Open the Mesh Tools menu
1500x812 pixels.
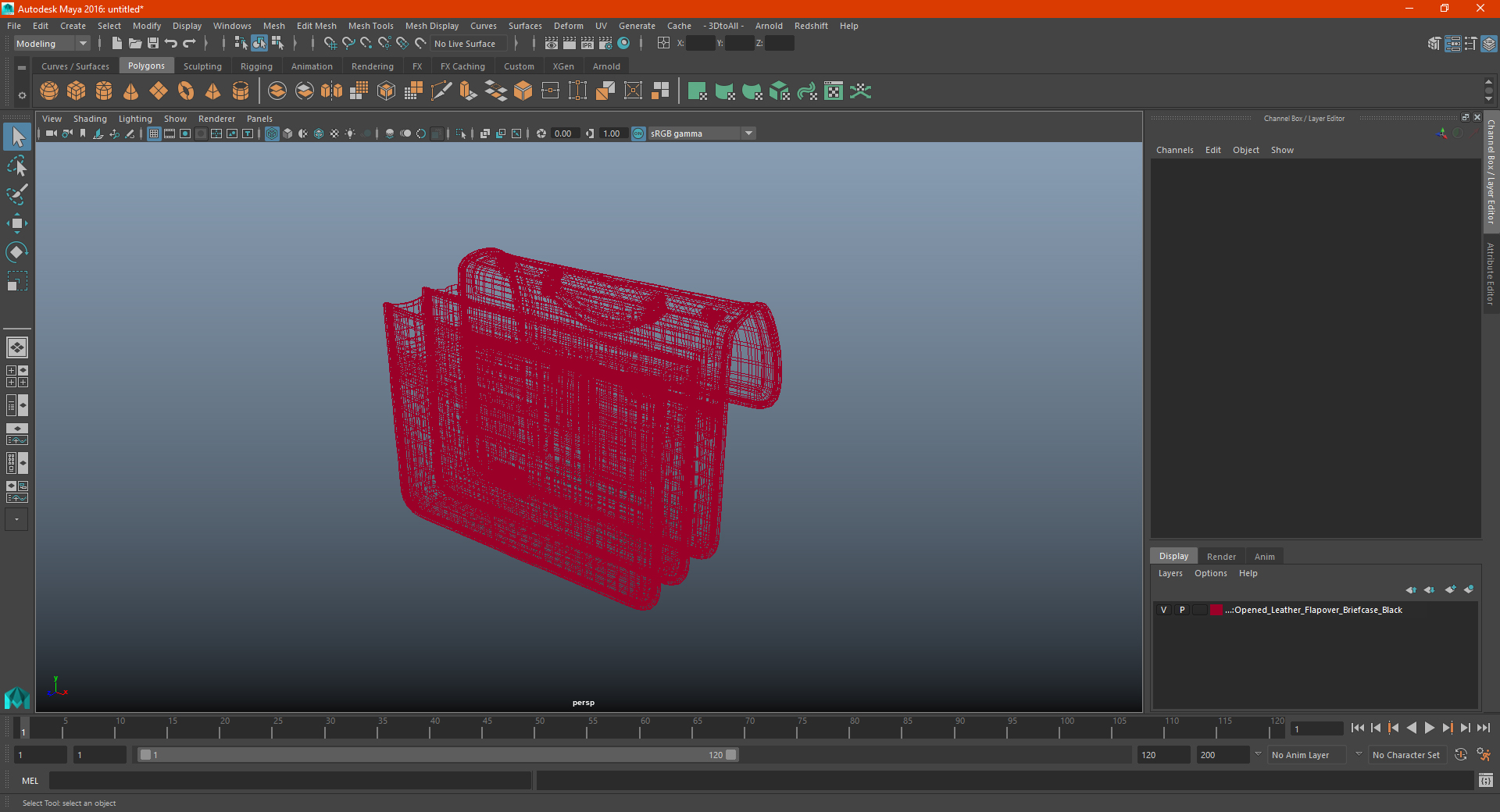(370, 26)
